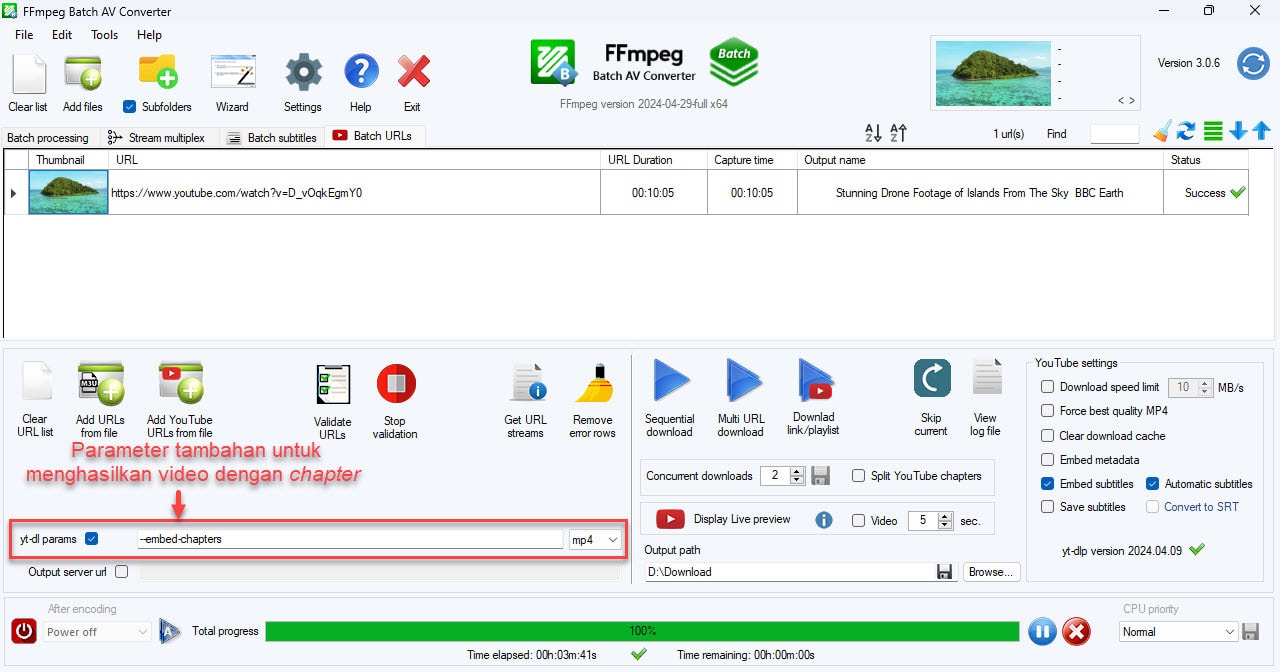1280x672 pixels.
Task: Uncheck Automatic subtitles
Action: coord(1152,484)
